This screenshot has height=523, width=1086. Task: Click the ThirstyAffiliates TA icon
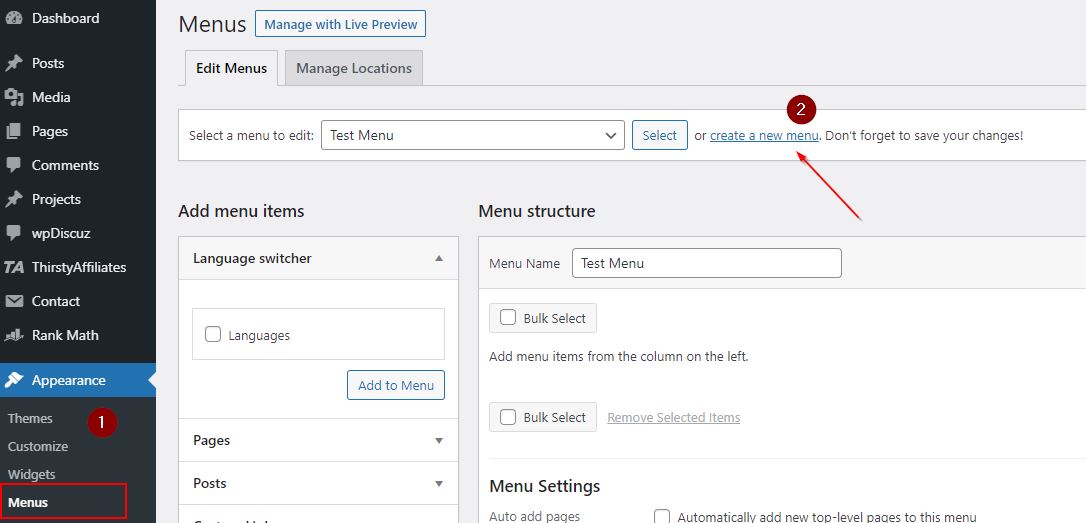[x=14, y=267]
